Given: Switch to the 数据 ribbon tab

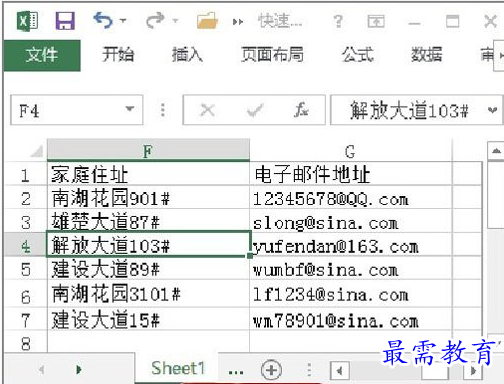Looking at the screenshot, I should (x=427, y=55).
